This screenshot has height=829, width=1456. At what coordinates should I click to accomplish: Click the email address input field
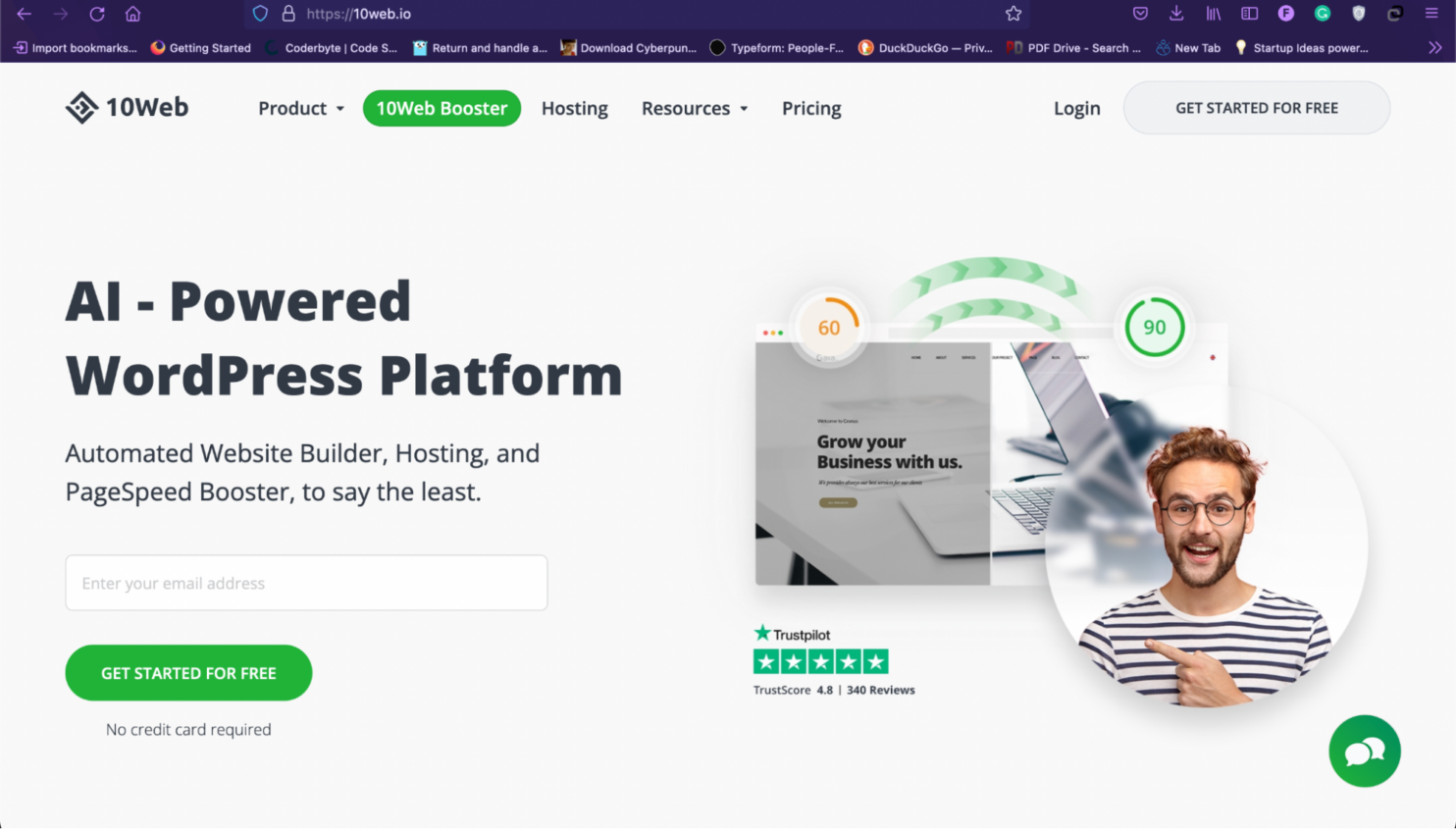(306, 583)
